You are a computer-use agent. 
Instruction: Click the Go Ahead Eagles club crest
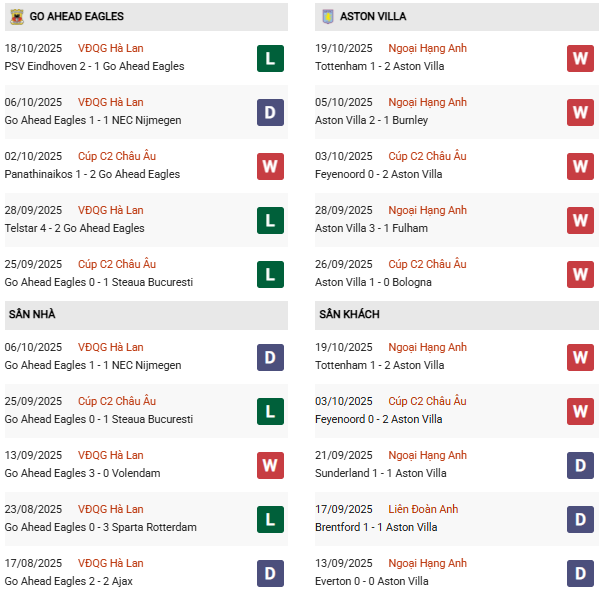[x=16, y=17]
